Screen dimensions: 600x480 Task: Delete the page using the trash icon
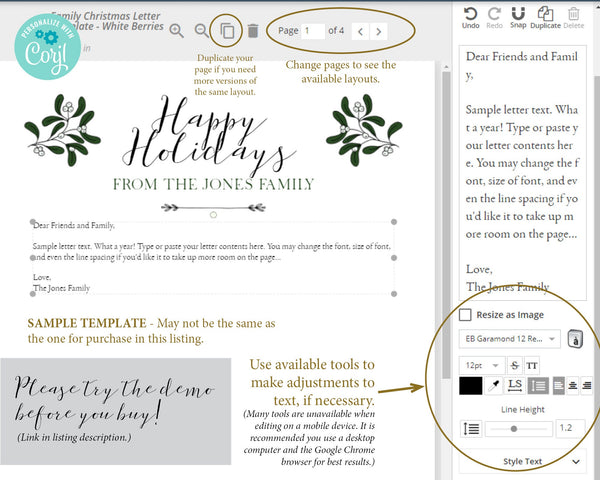[253, 31]
